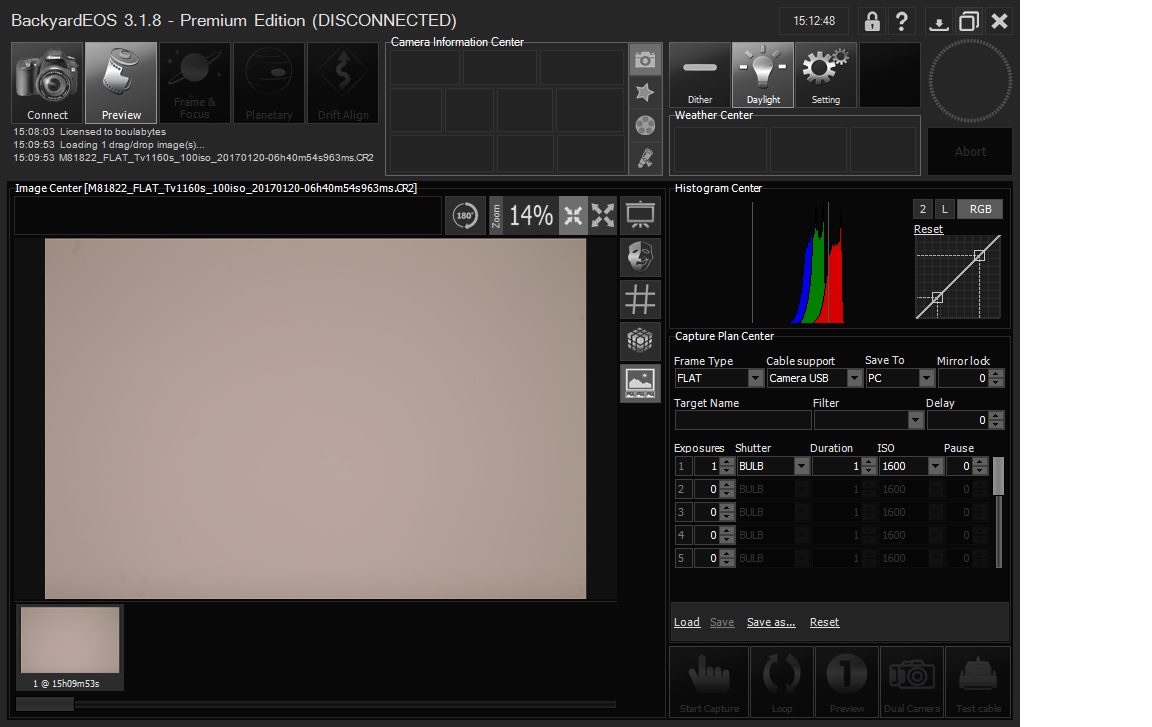Switch to Preview mode tab

click(121, 83)
